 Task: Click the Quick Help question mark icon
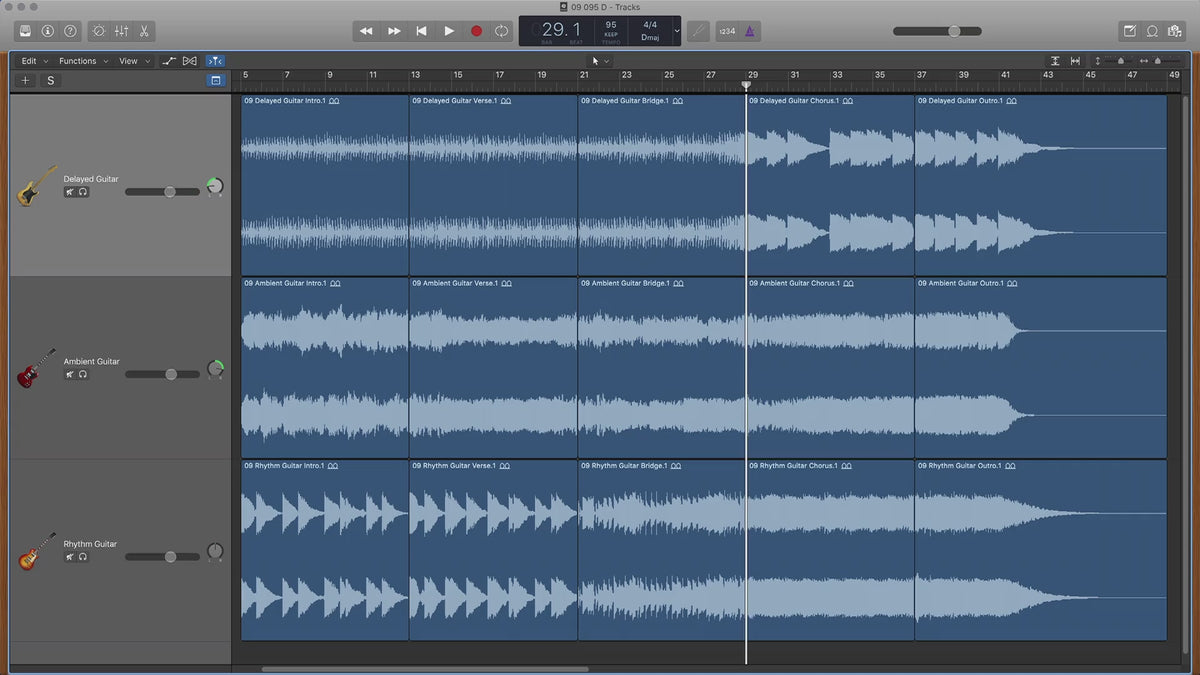coord(68,31)
